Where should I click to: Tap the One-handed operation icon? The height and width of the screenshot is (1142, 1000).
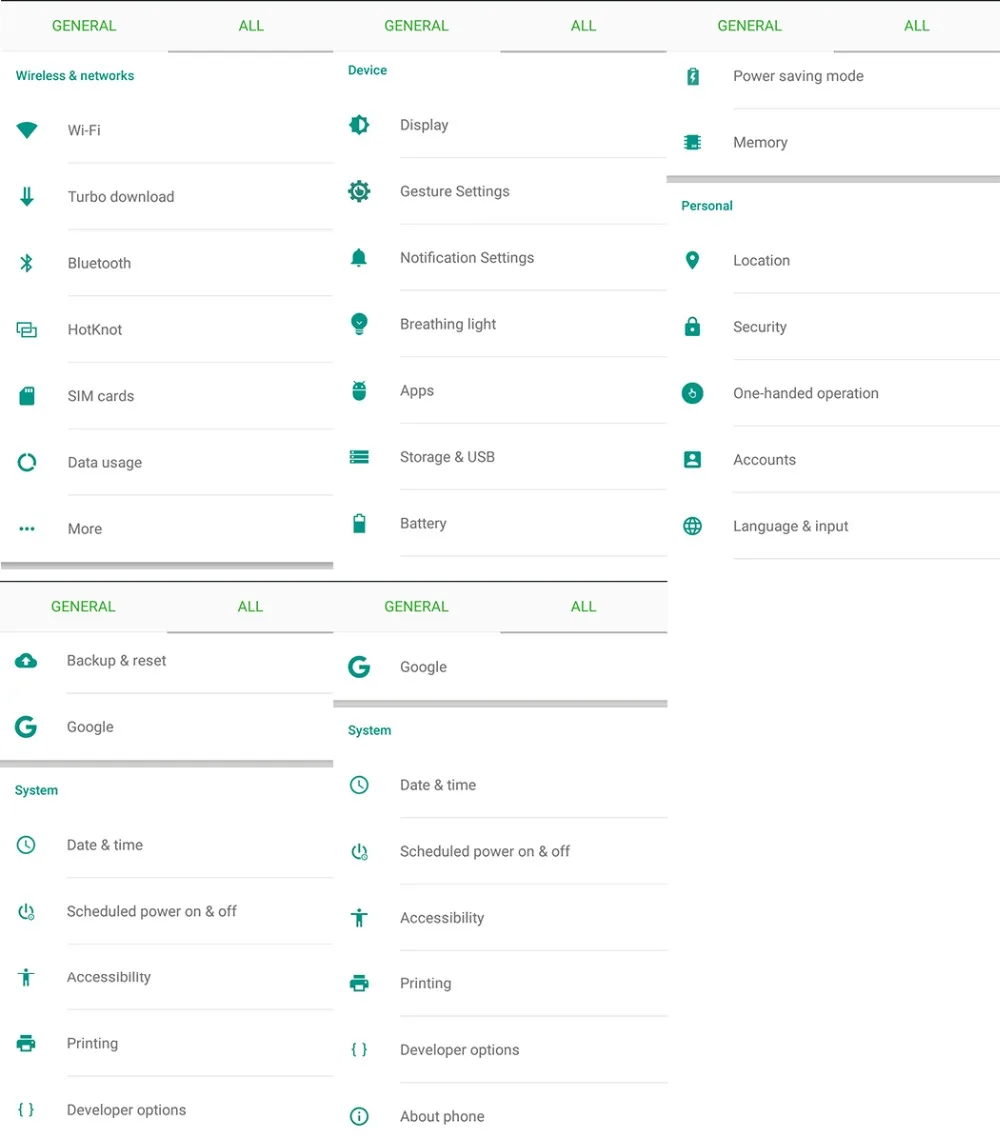pyautogui.click(x=693, y=393)
